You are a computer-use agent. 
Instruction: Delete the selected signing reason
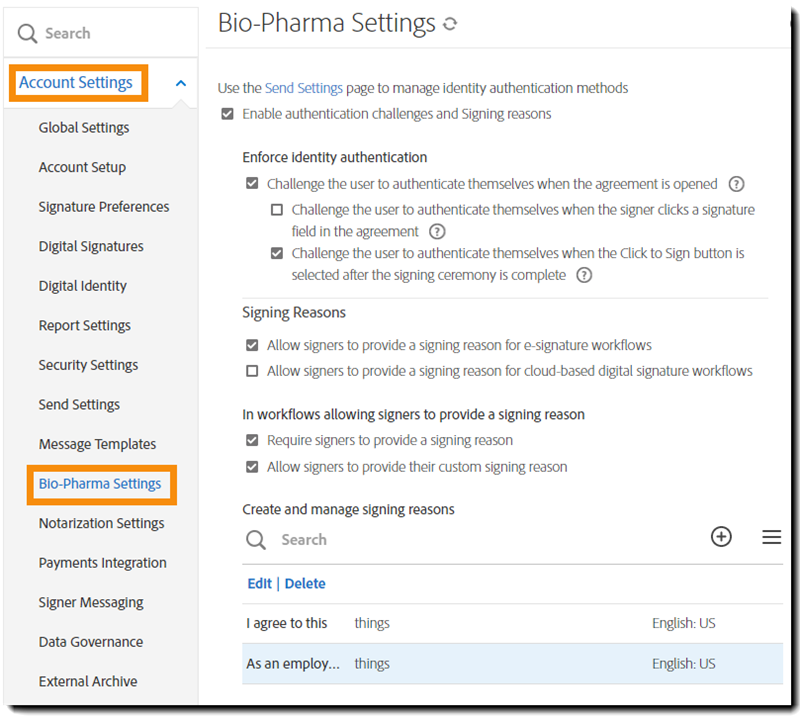pyautogui.click(x=305, y=583)
